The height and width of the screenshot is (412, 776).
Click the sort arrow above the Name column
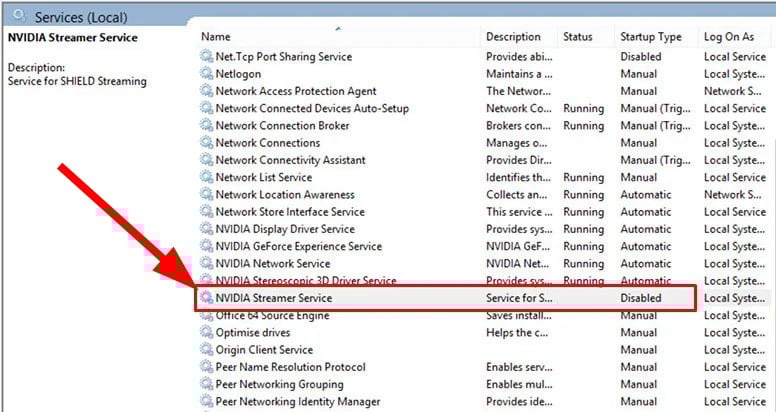coord(338,29)
